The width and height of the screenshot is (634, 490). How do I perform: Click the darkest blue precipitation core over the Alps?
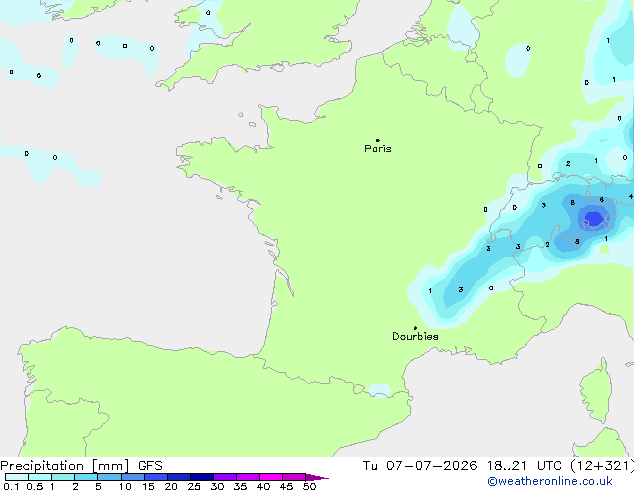594,219
